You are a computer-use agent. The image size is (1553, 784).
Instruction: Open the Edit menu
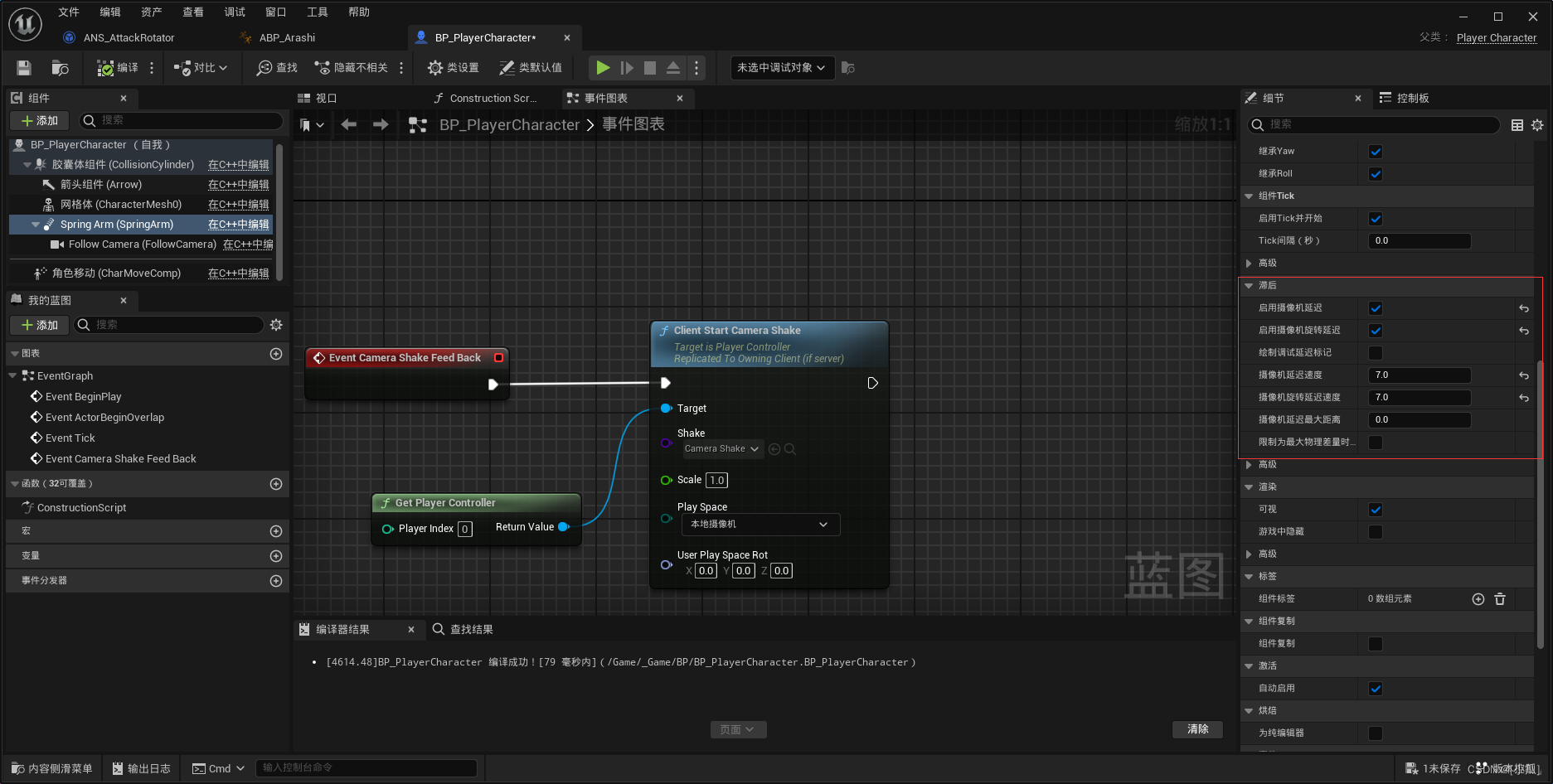(x=110, y=12)
